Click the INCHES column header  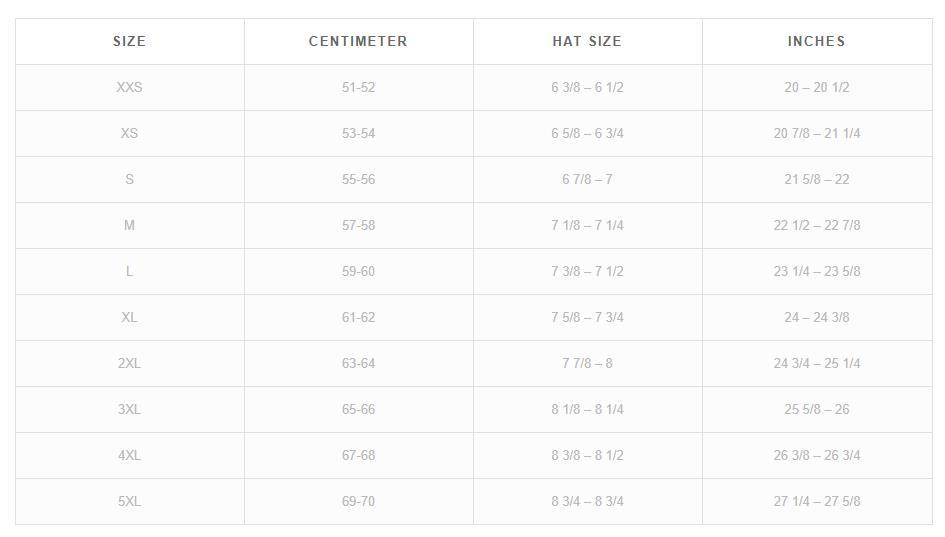click(x=816, y=41)
